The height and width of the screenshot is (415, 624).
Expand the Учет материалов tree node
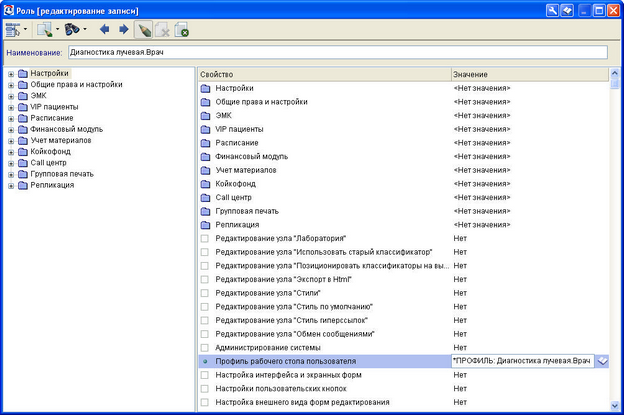pos(11,141)
